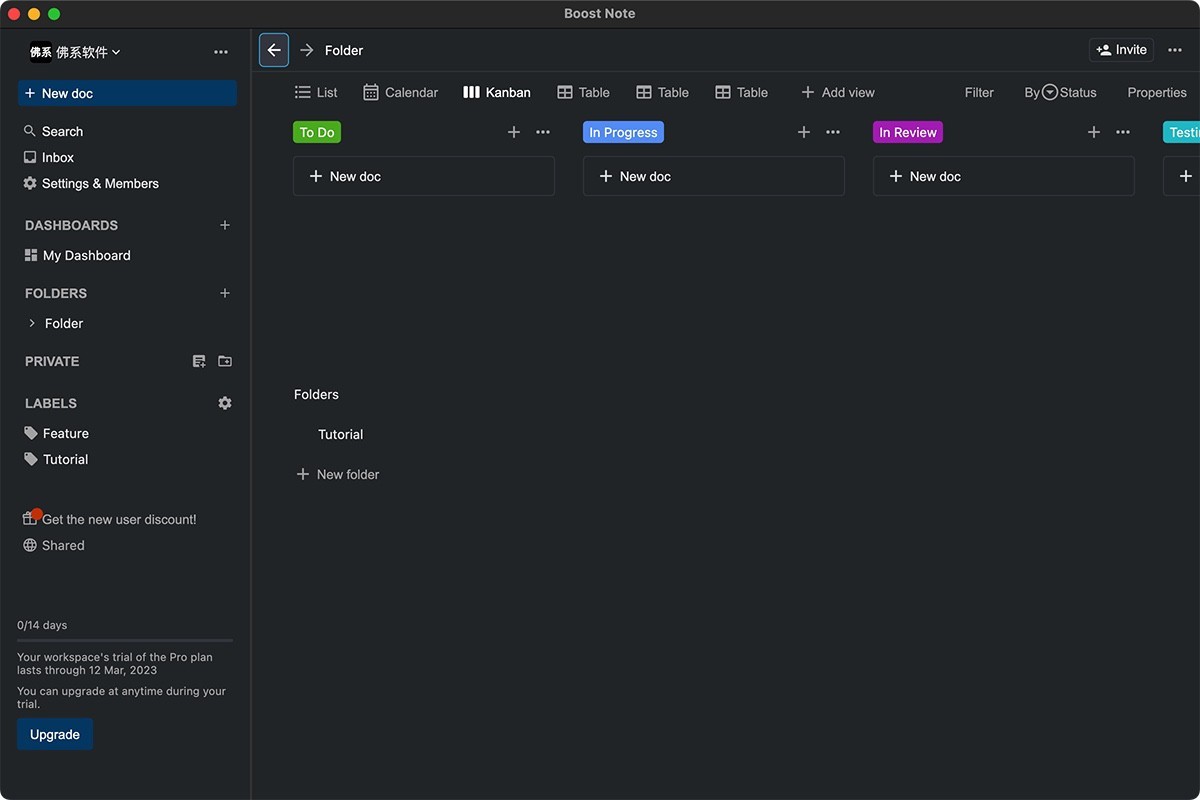Image resolution: width=1200 pixels, height=800 pixels.
Task: Navigate back using the arrow icon
Action: tap(273, 49)
